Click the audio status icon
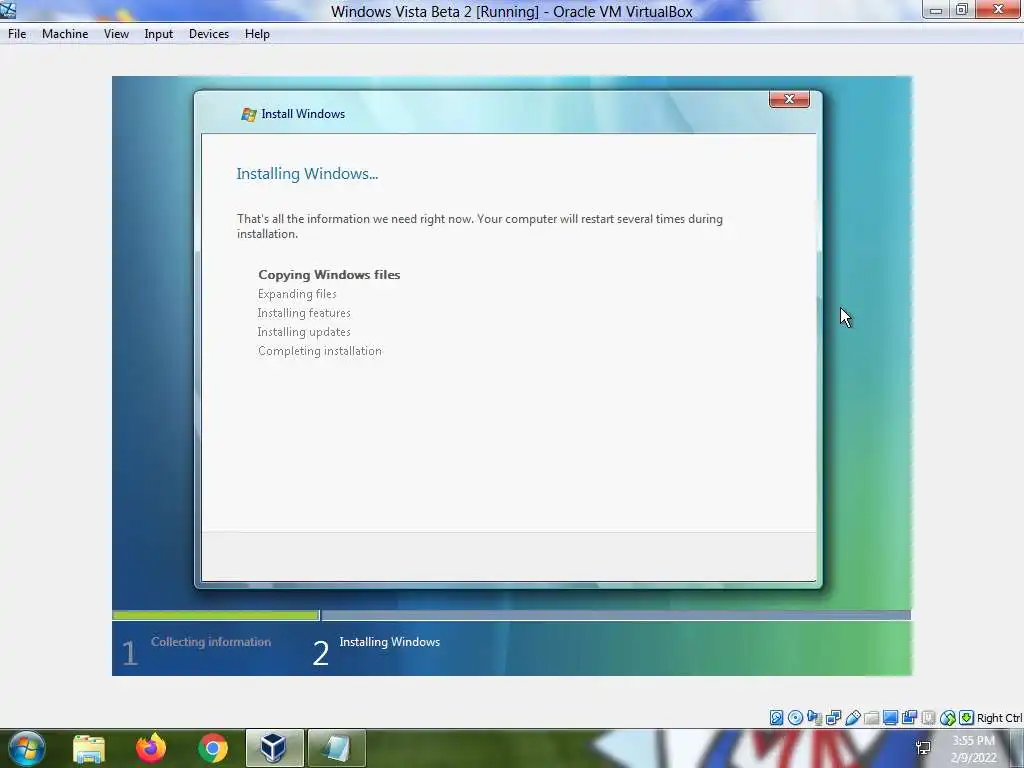 [814, 718]
